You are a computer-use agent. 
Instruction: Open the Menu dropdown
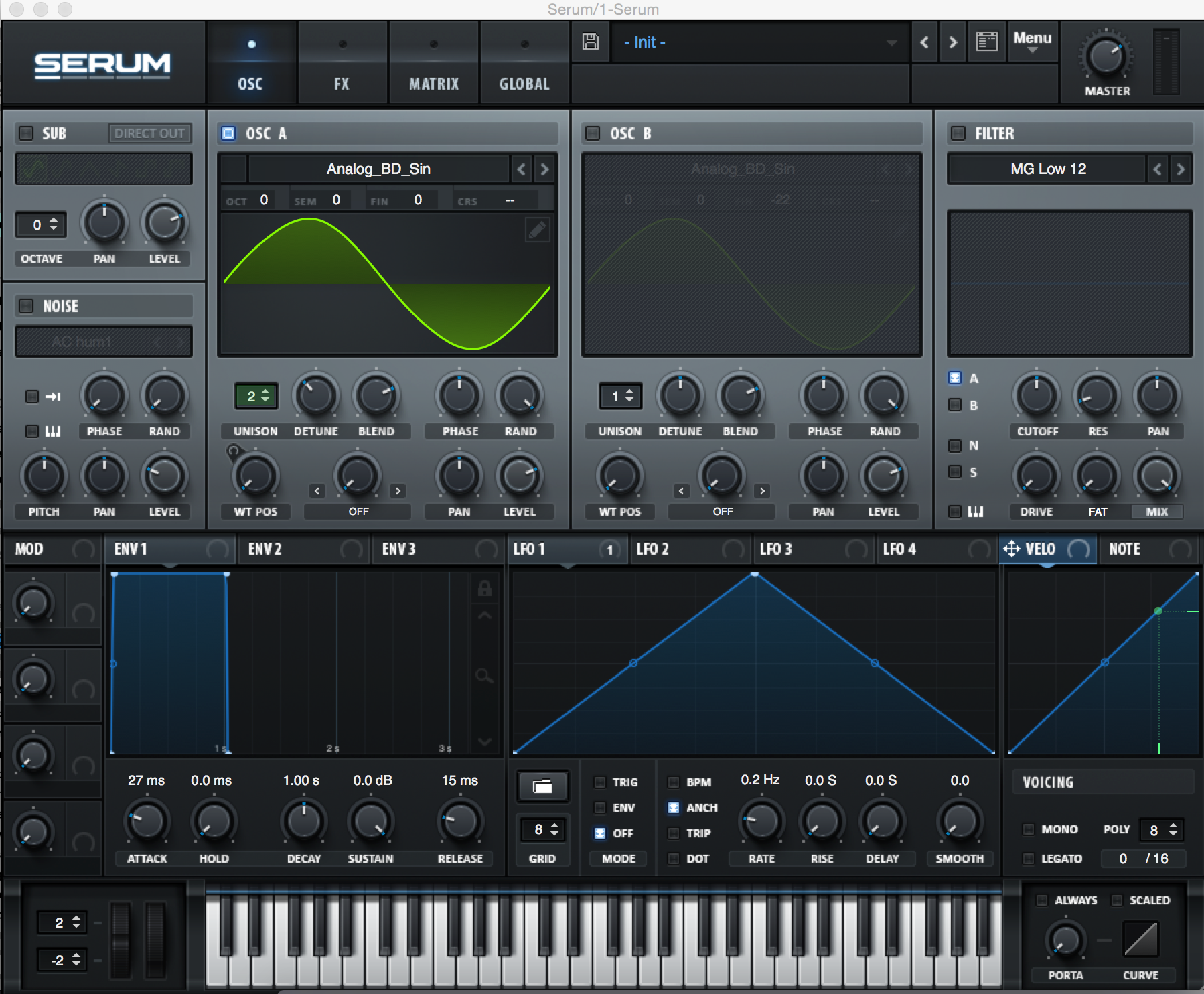[x=1032, y=42]
